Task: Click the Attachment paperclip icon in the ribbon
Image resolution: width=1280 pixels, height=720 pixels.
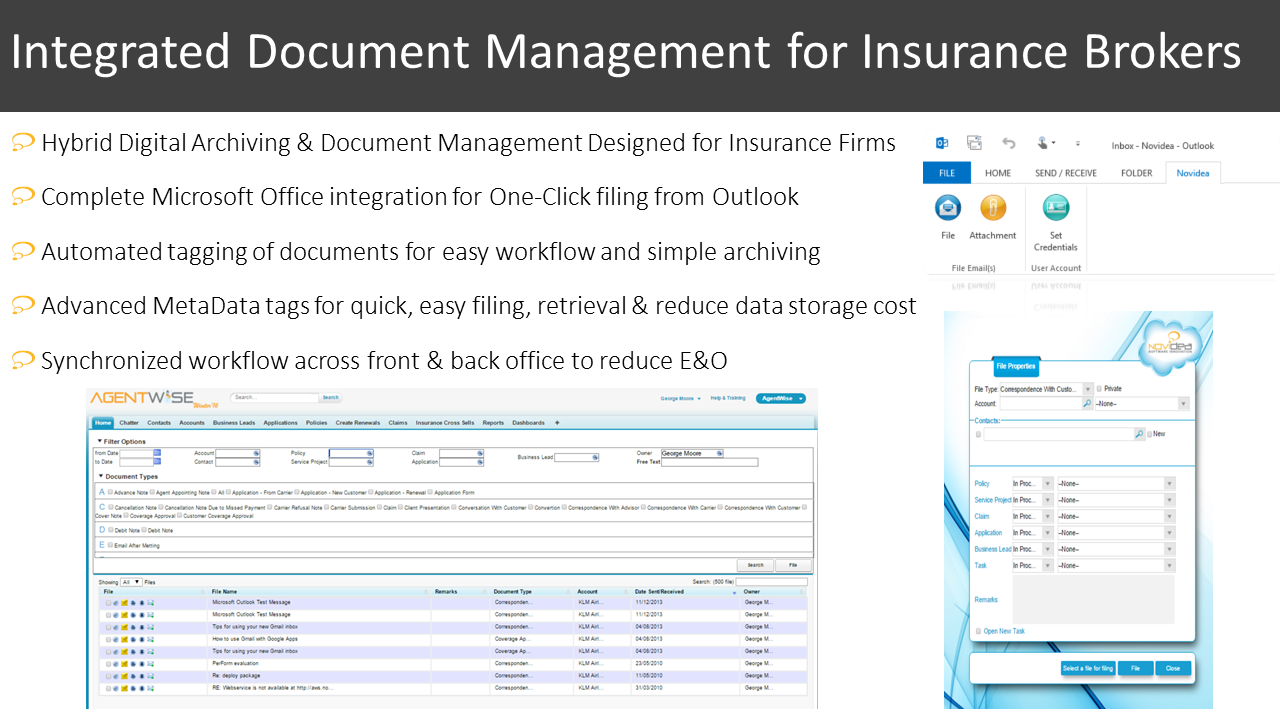Action: [992, 208]
